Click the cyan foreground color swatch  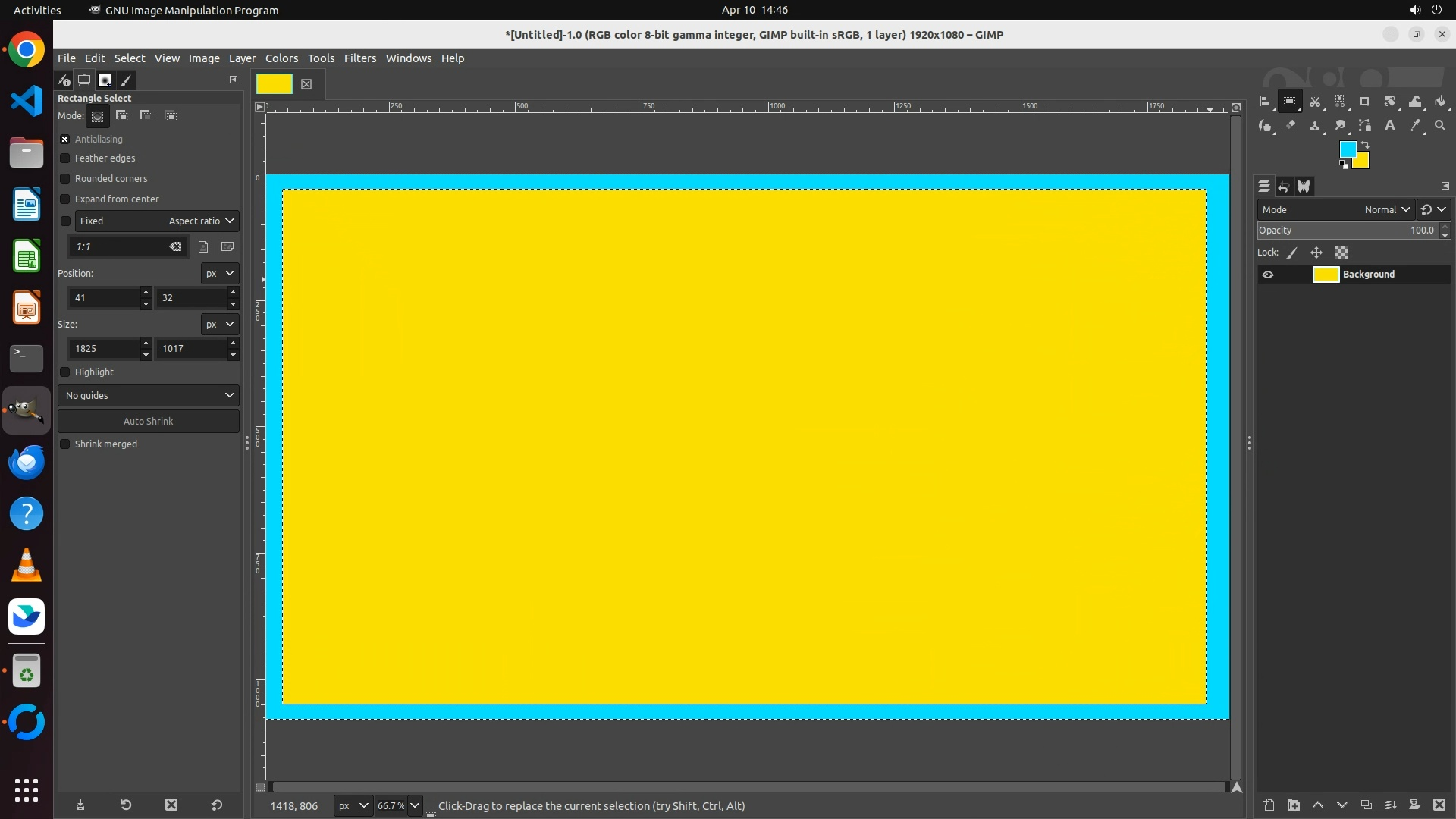(x=1347, y=149)
